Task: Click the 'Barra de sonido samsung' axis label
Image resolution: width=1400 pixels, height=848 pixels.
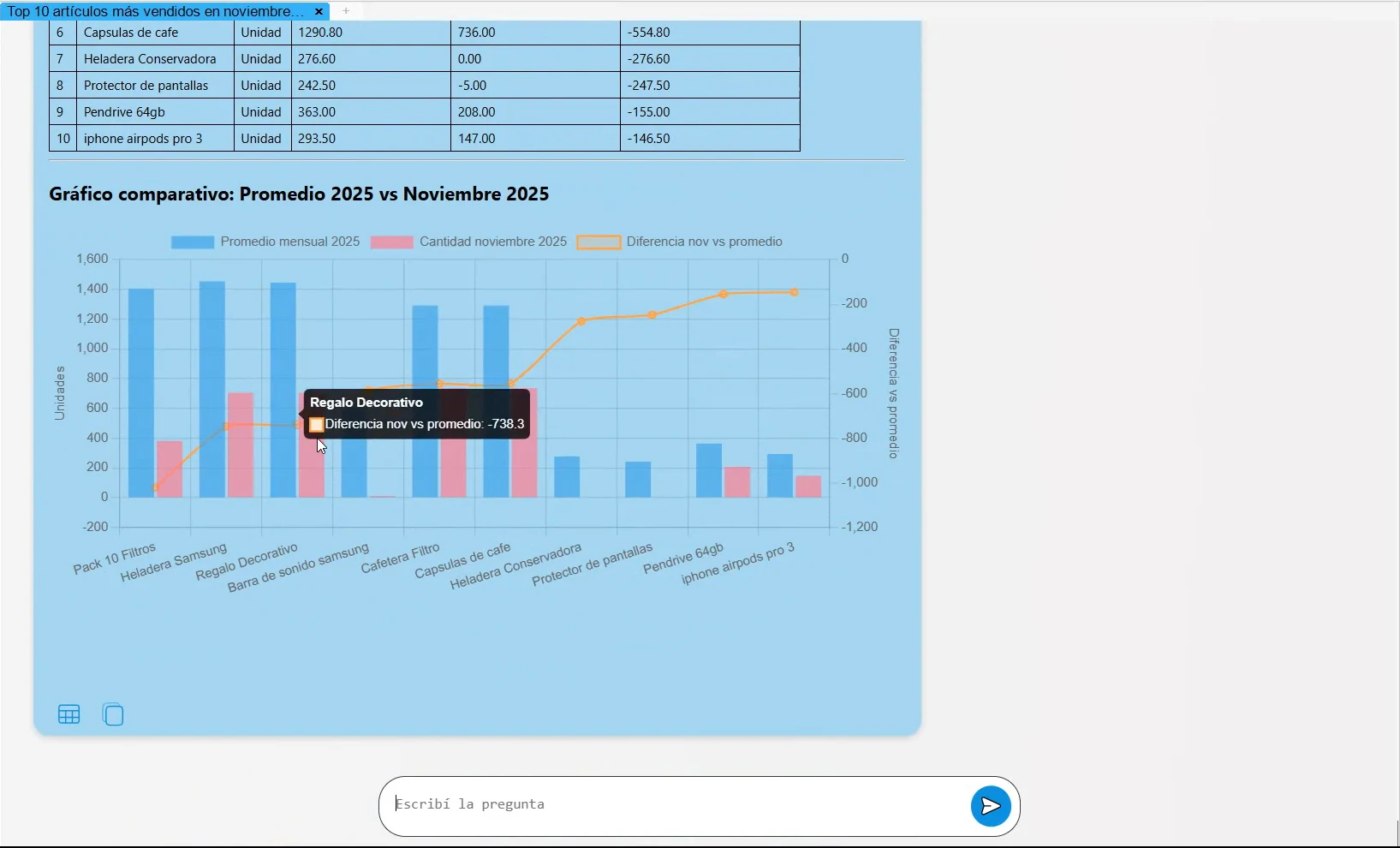Action: (x=298, y=568)
